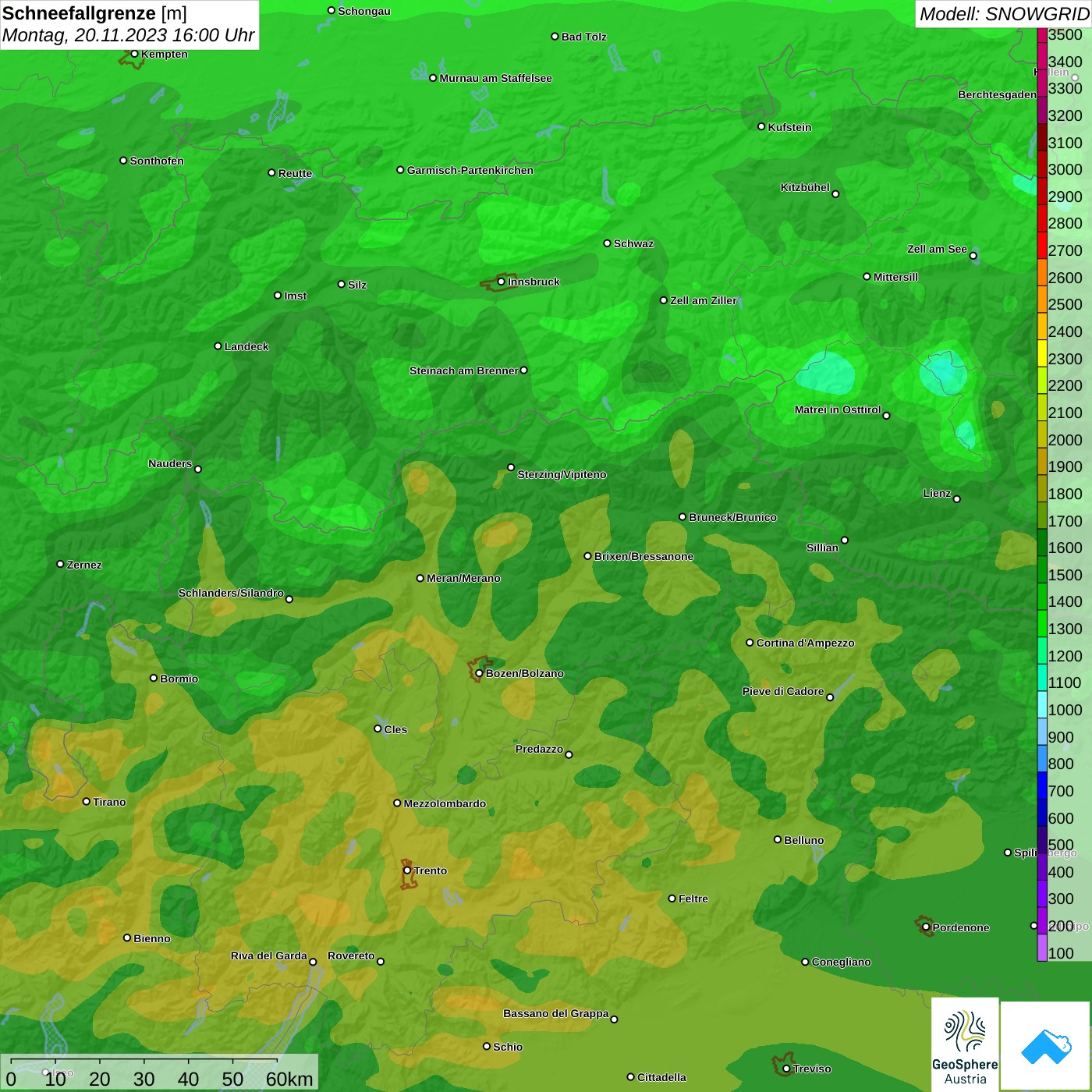The height and width of the screenshot is (1092, 1092).
Task: Click the Zell am Ziller label
Action: 704,300
